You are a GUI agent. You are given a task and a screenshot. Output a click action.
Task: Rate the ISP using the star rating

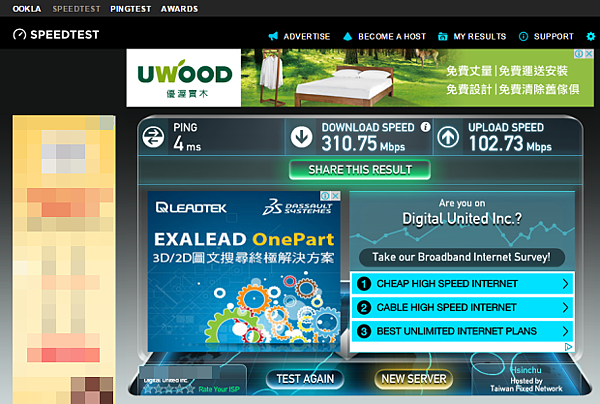169,389
